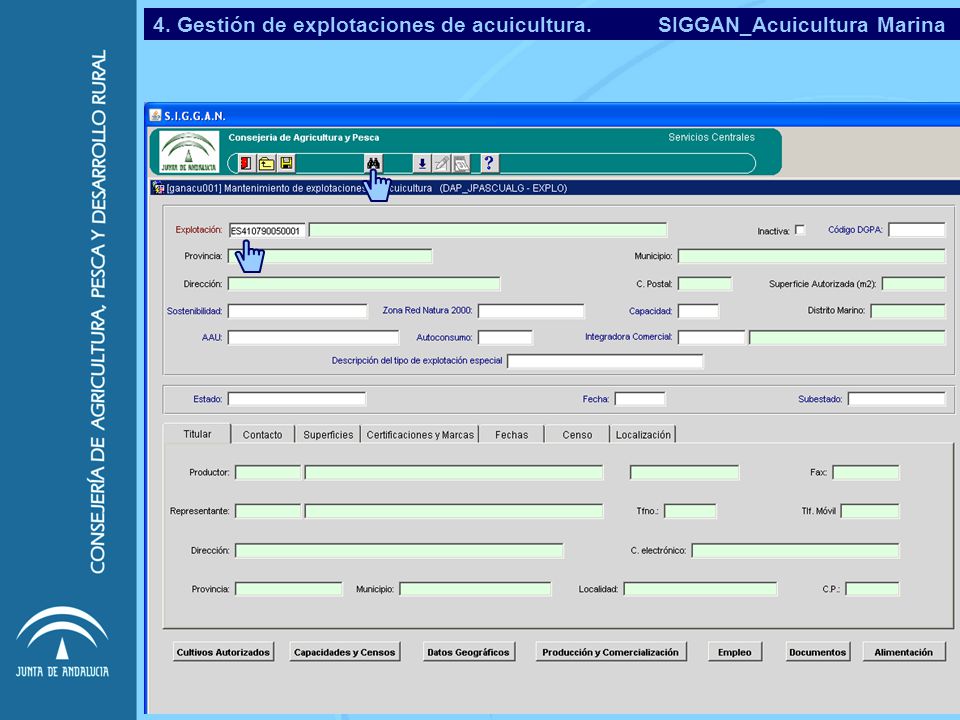
Task: Click the Explotación code field ES410790050001
Action: pos(266,230)
